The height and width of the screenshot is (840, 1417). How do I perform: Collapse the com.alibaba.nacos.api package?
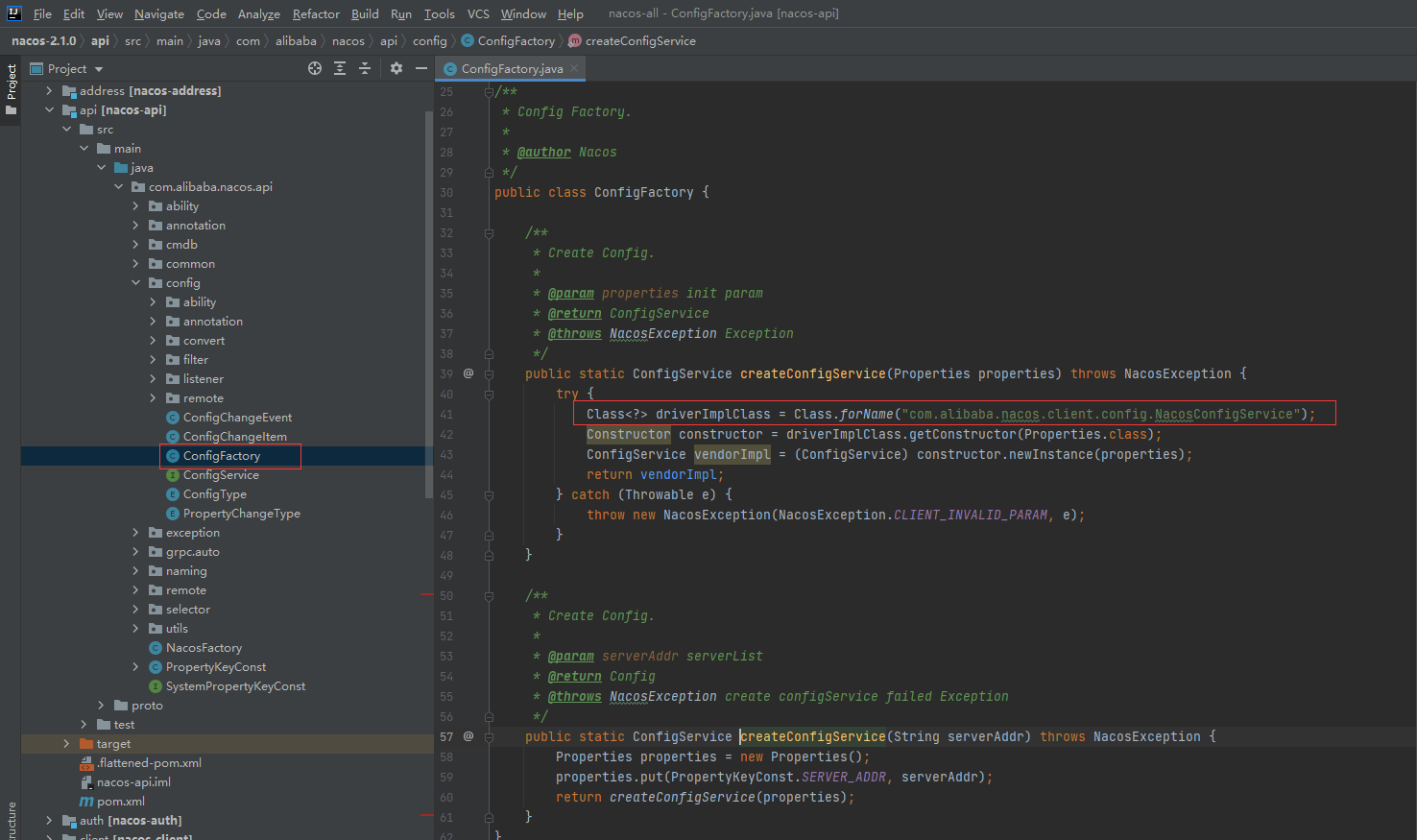coord(118,187)
